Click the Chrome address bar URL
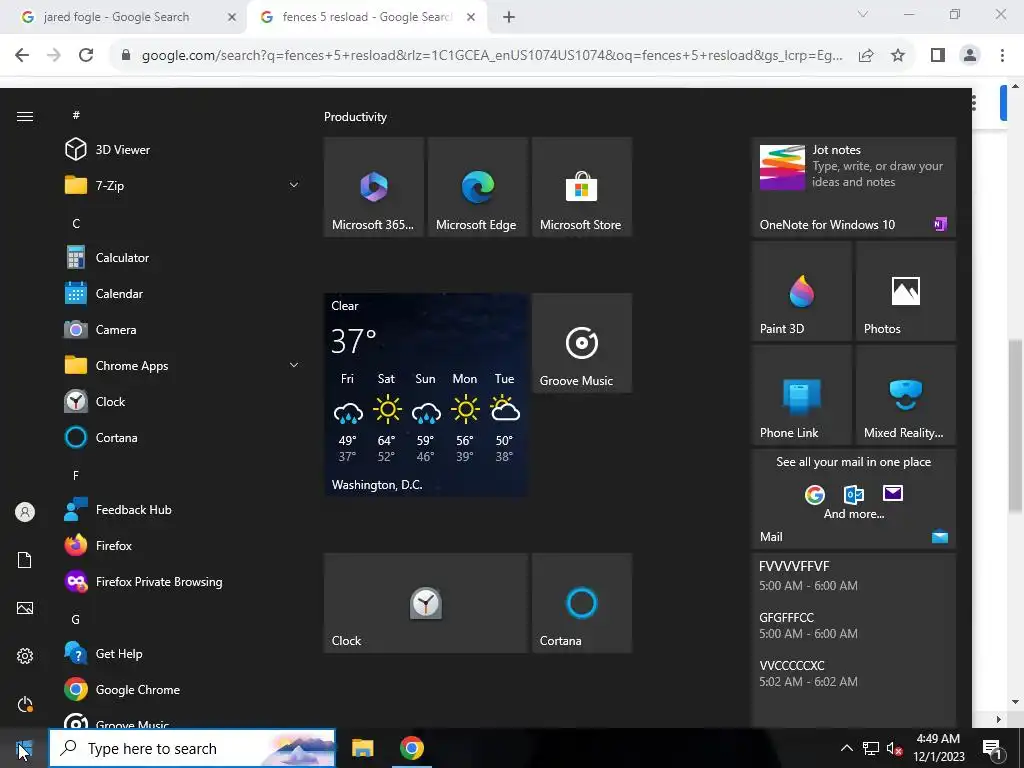Viewport: 1024px width, 768px height. pos(492,56)
